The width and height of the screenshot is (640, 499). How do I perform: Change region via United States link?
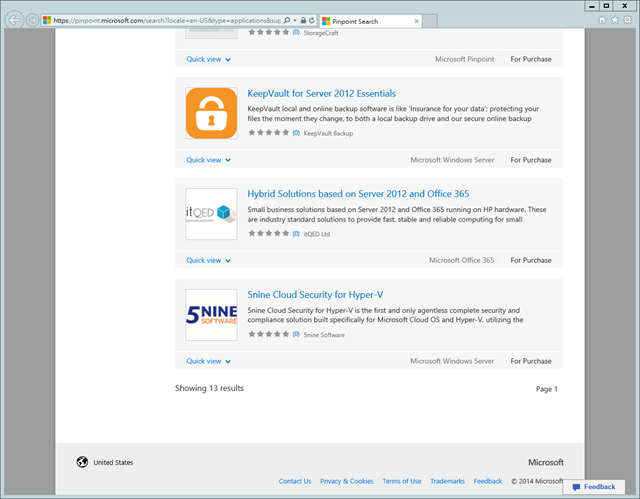(x=113, y=463)
